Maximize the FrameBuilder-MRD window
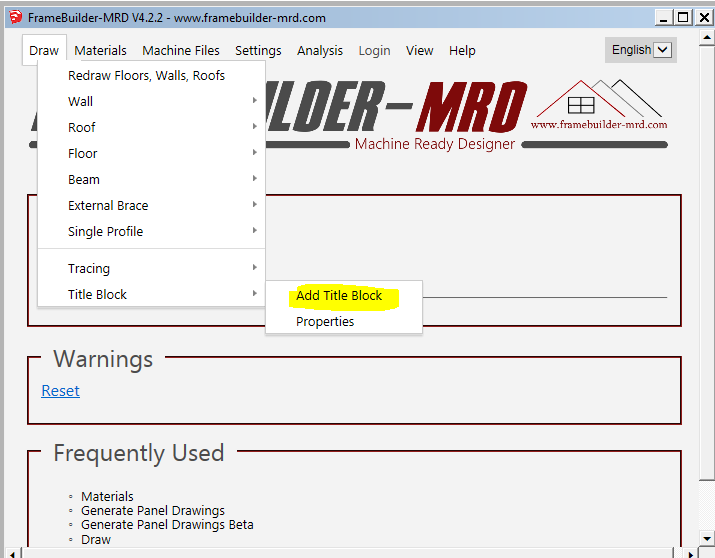This screenshot has height=558, width=715. (683, 18)
